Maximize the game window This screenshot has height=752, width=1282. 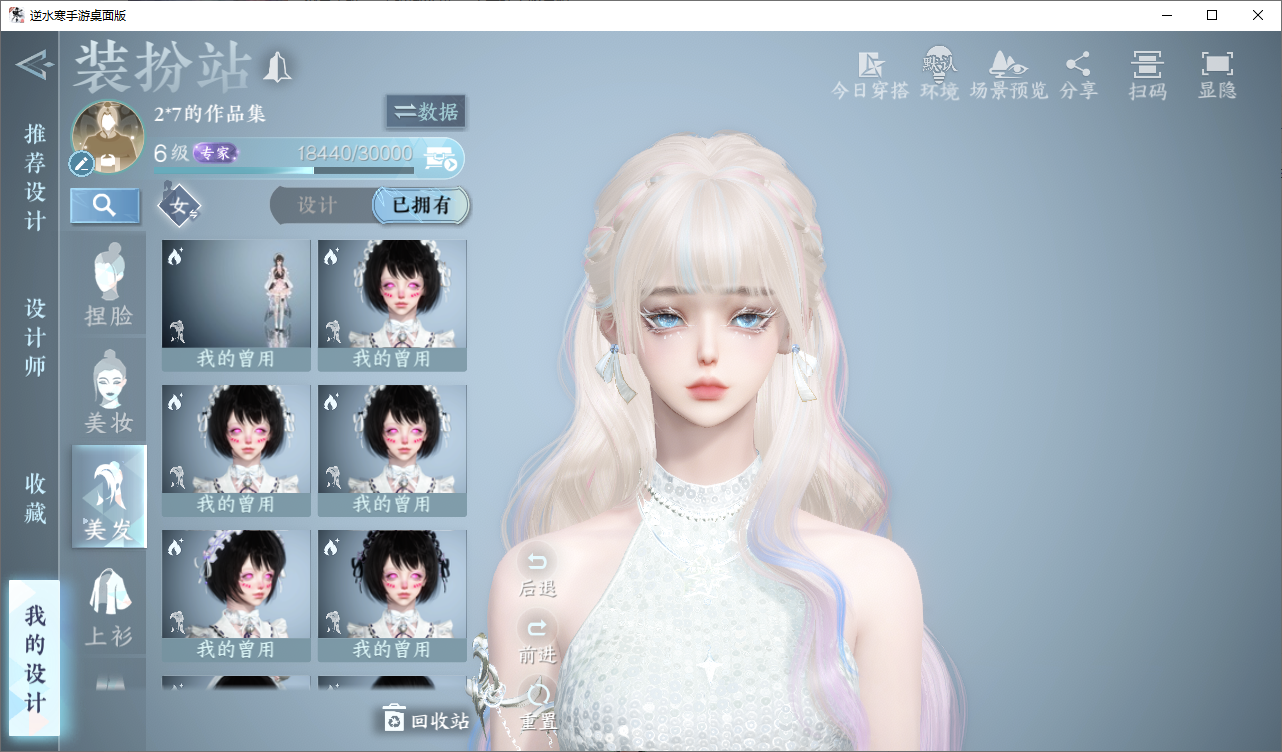[x=1212, y=15]
